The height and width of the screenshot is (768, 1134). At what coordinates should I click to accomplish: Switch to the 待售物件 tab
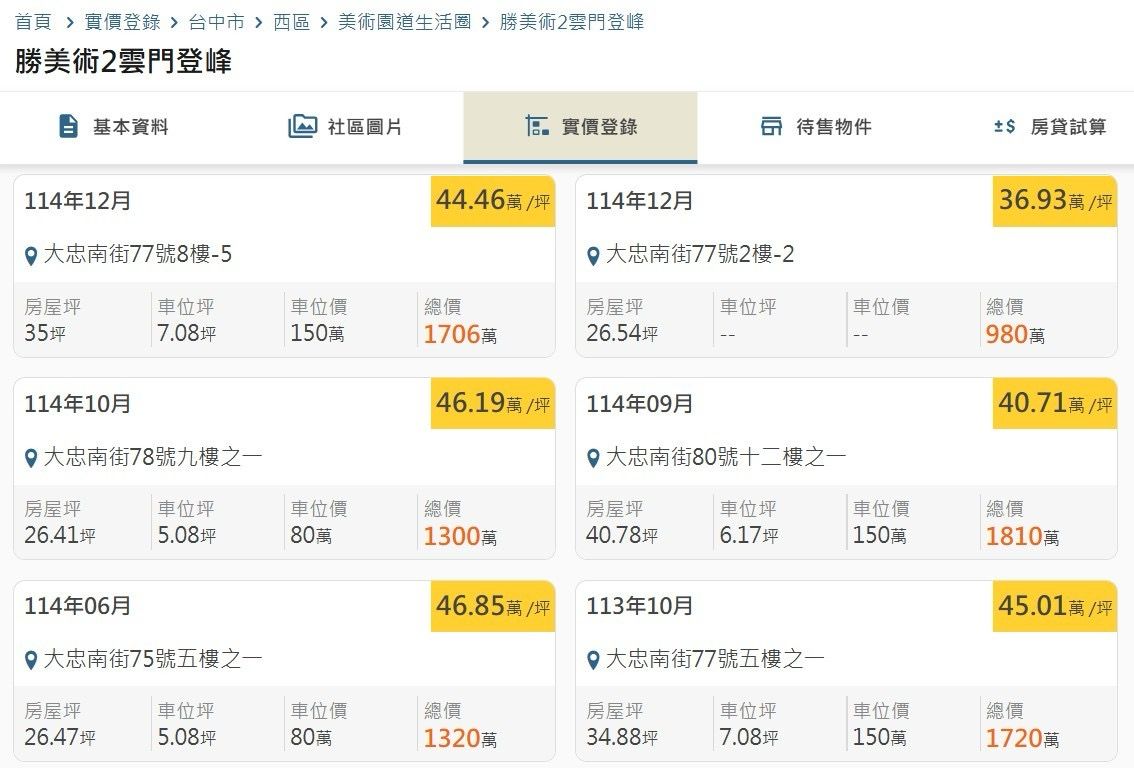(x=815, y=127)
